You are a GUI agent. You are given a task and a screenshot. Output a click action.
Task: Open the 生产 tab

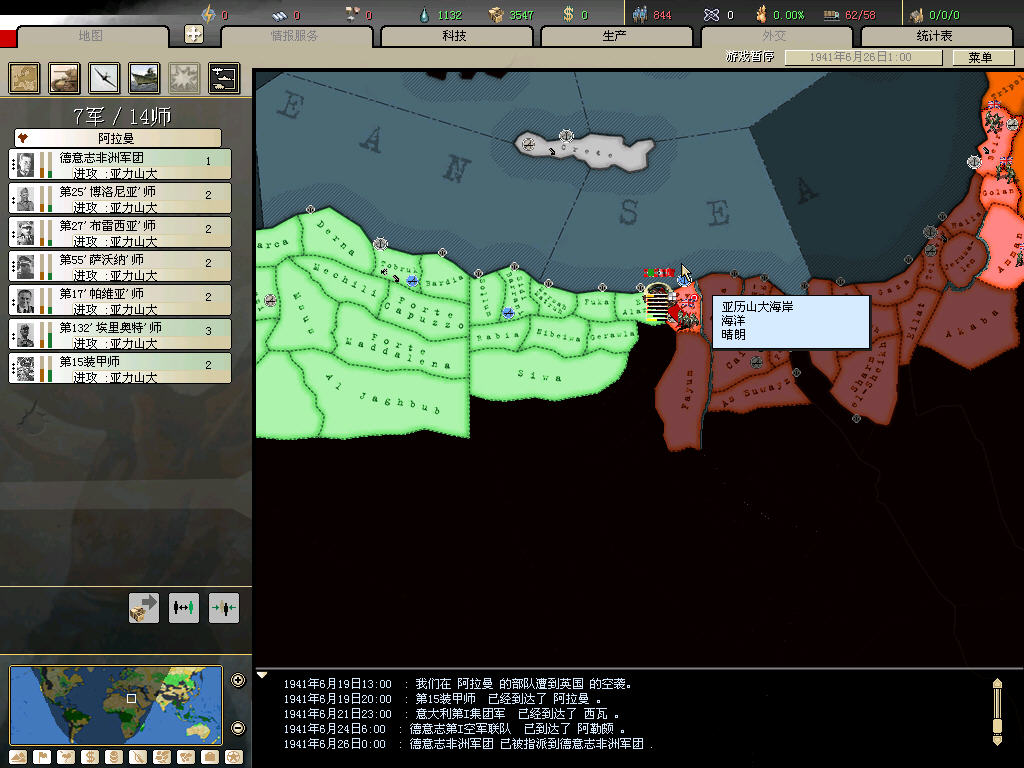(x=614, y=36)
